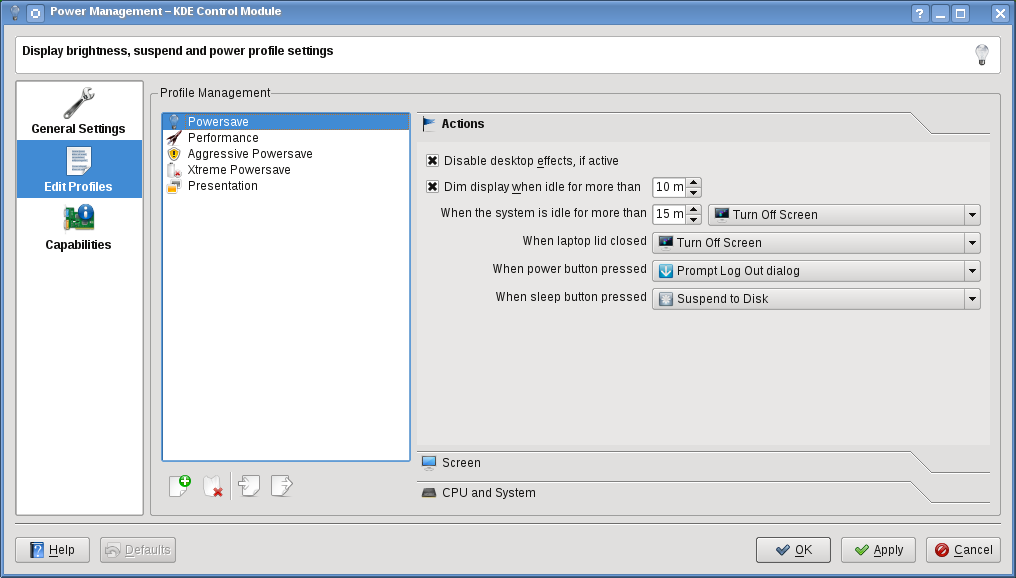Click the OK button
This screenshot has width=1016, height=578.
793,550
